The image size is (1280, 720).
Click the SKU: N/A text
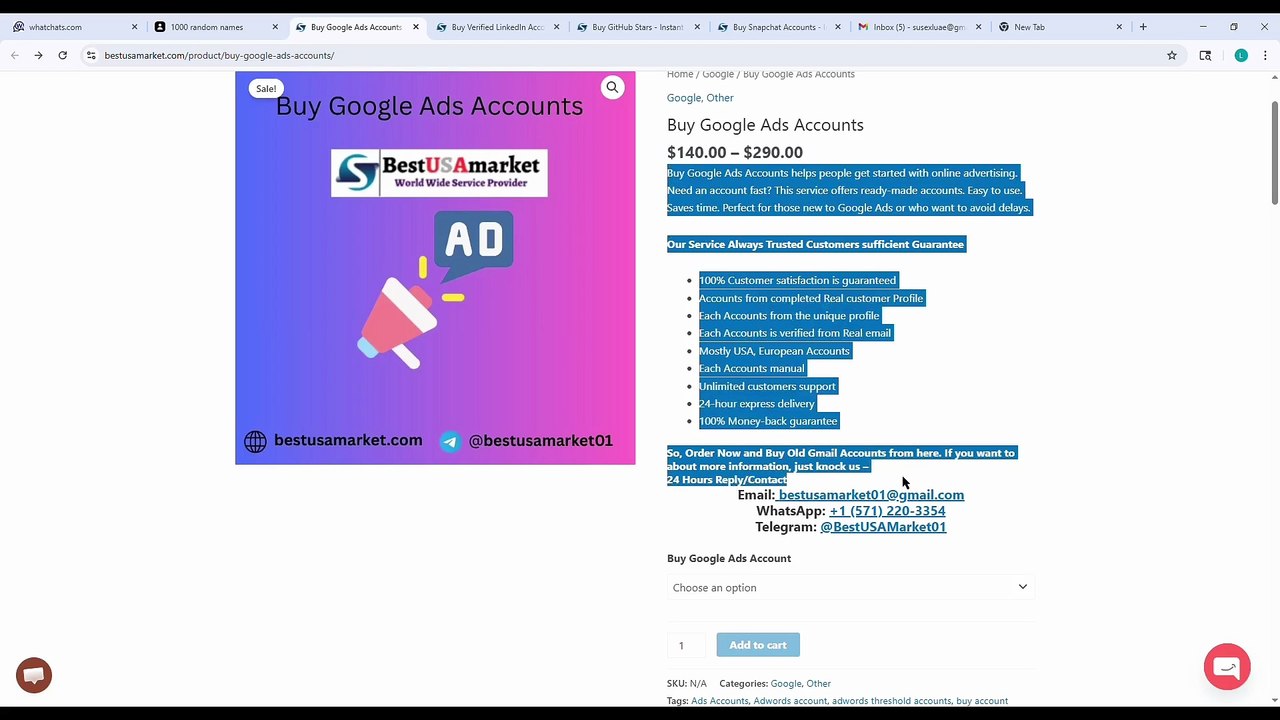pyautogui.click(x=687, y=684)
